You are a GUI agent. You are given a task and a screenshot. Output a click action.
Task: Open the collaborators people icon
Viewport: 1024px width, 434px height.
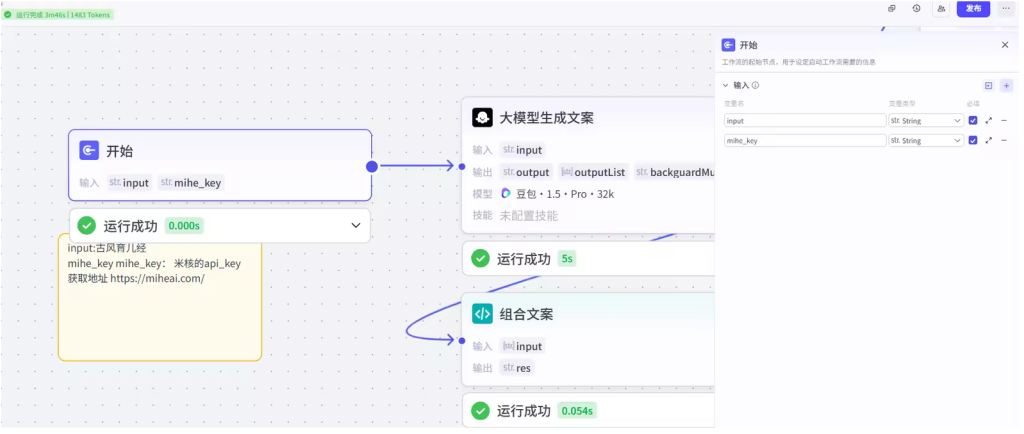click(x=941, y=9)
